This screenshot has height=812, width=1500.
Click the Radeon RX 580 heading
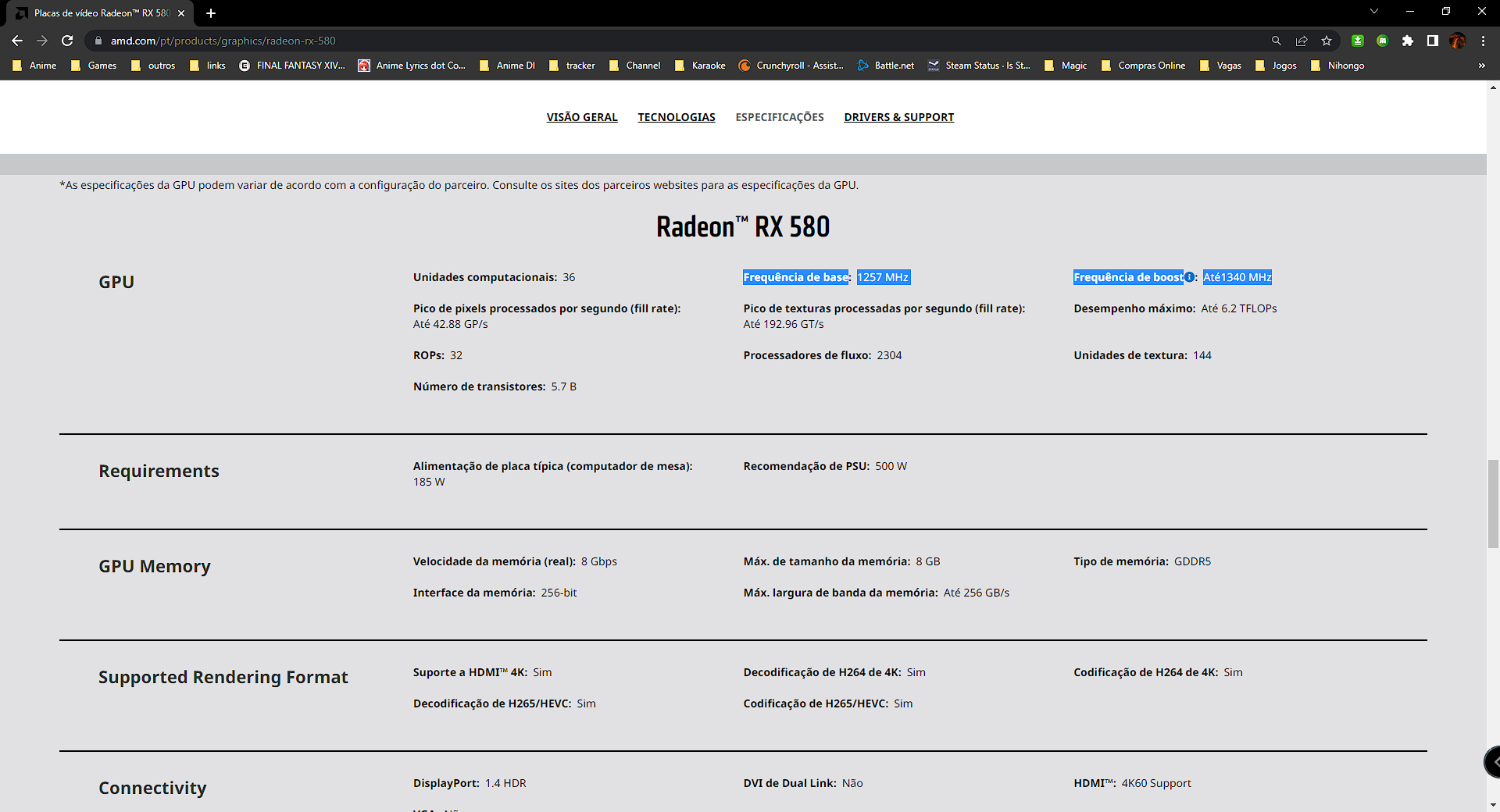click(743, 226)
